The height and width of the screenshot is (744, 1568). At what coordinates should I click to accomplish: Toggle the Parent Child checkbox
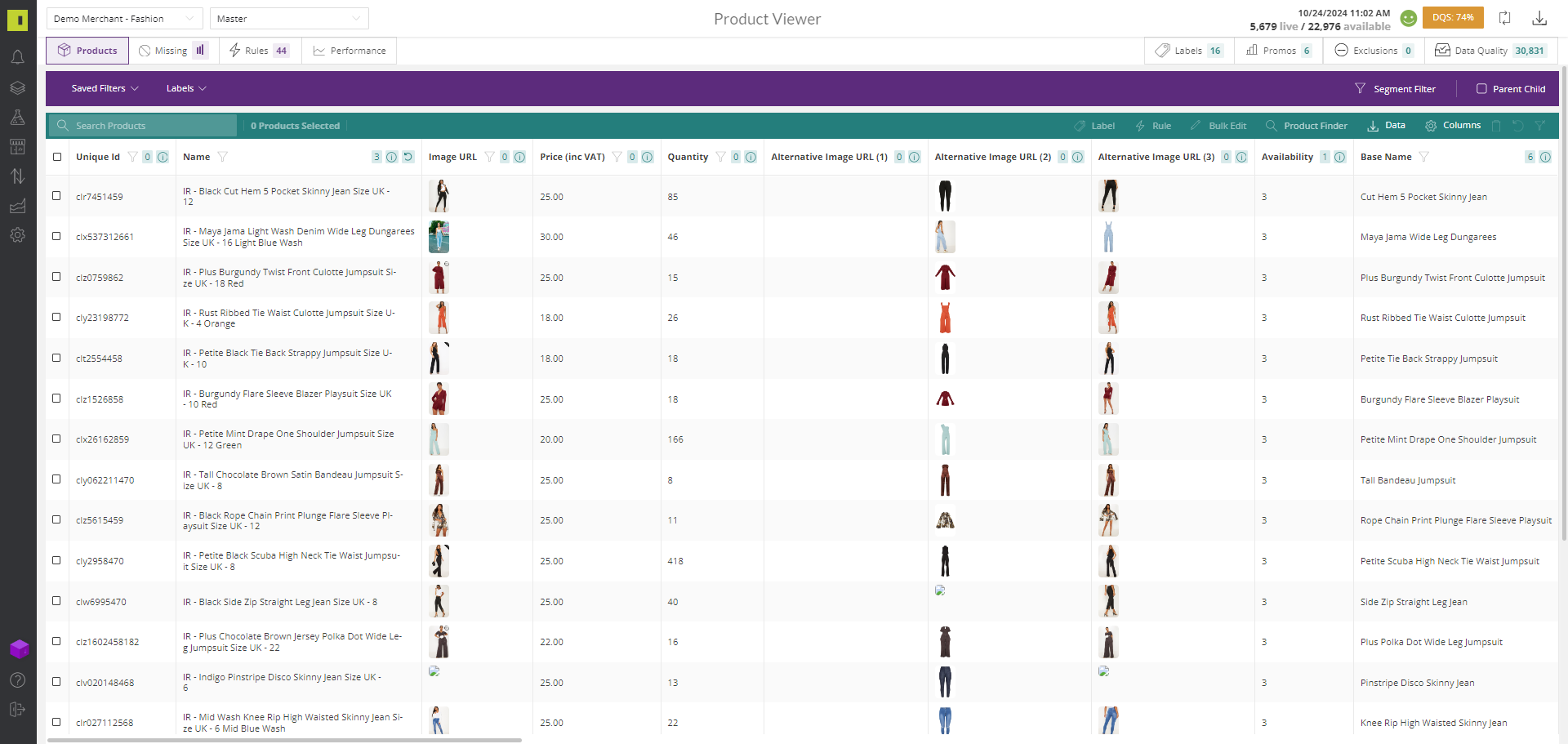point(1481,89)
